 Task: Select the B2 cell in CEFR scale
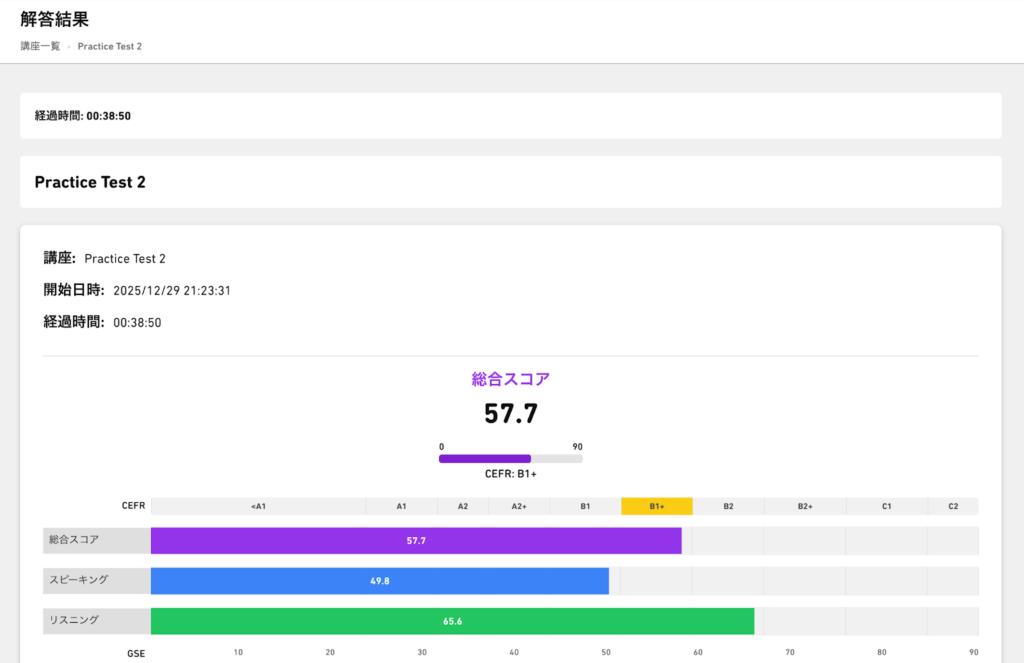(x=728, y=506)
